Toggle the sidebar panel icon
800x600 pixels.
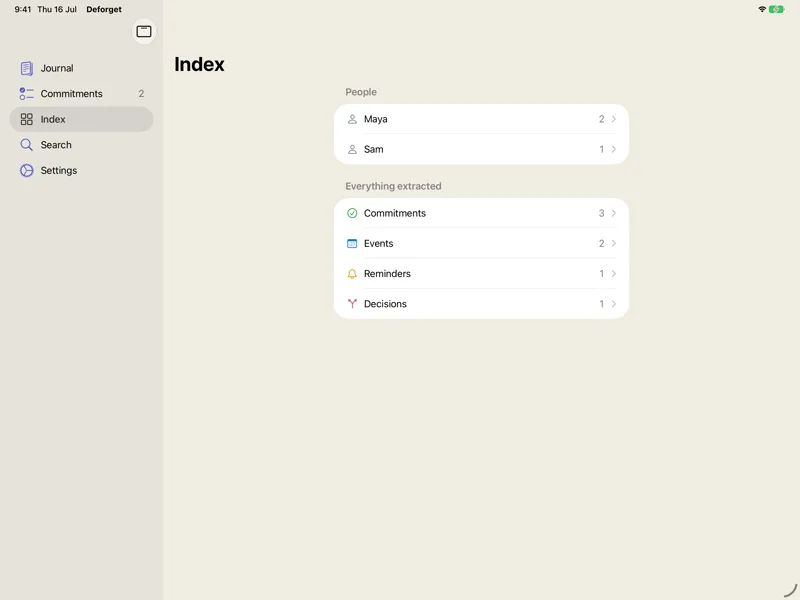pos(144,32)
